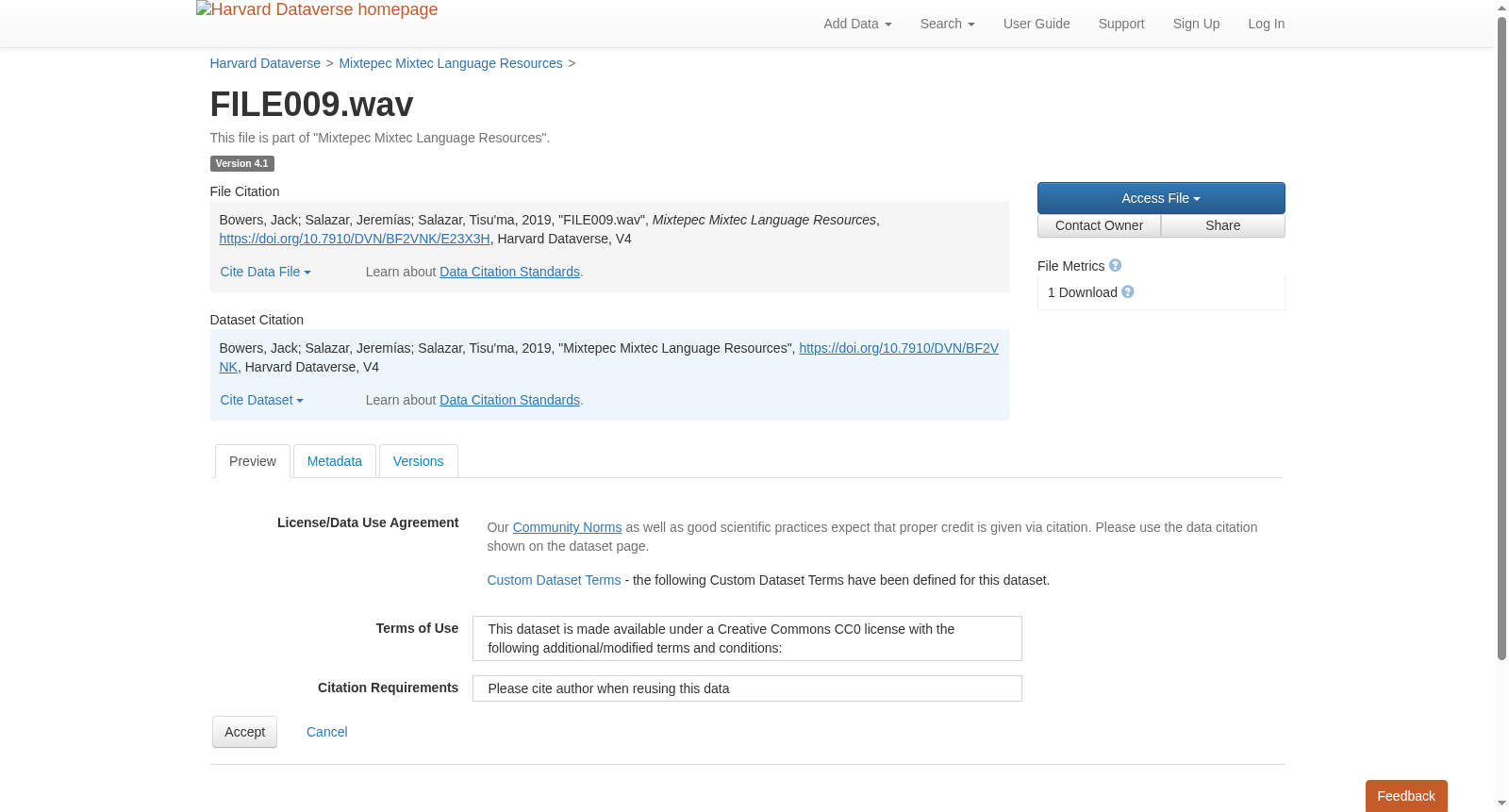This screenshot has width=1509, height=812.
Task: Click the Citation Requirements text box
Action: click(x=747, y=688)
